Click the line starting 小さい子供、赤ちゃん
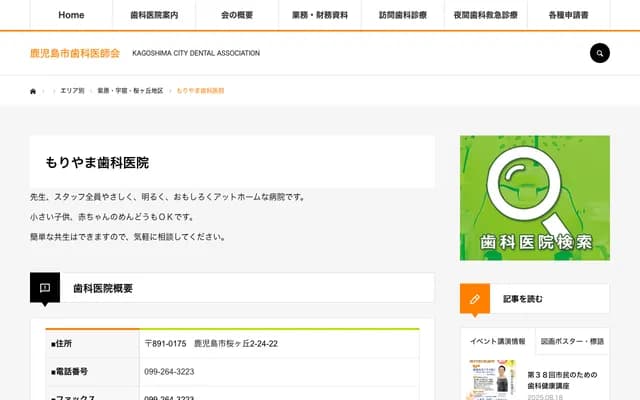Viewport: 640px width, 400px height. pyautogui.click(x=113, y=217)
